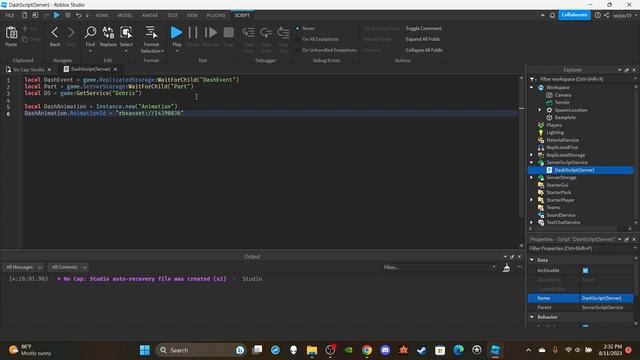The width and height of the screenshot is (640, 360).
Task: Click the Paste clipboard icon
Action: coord(11,33)
